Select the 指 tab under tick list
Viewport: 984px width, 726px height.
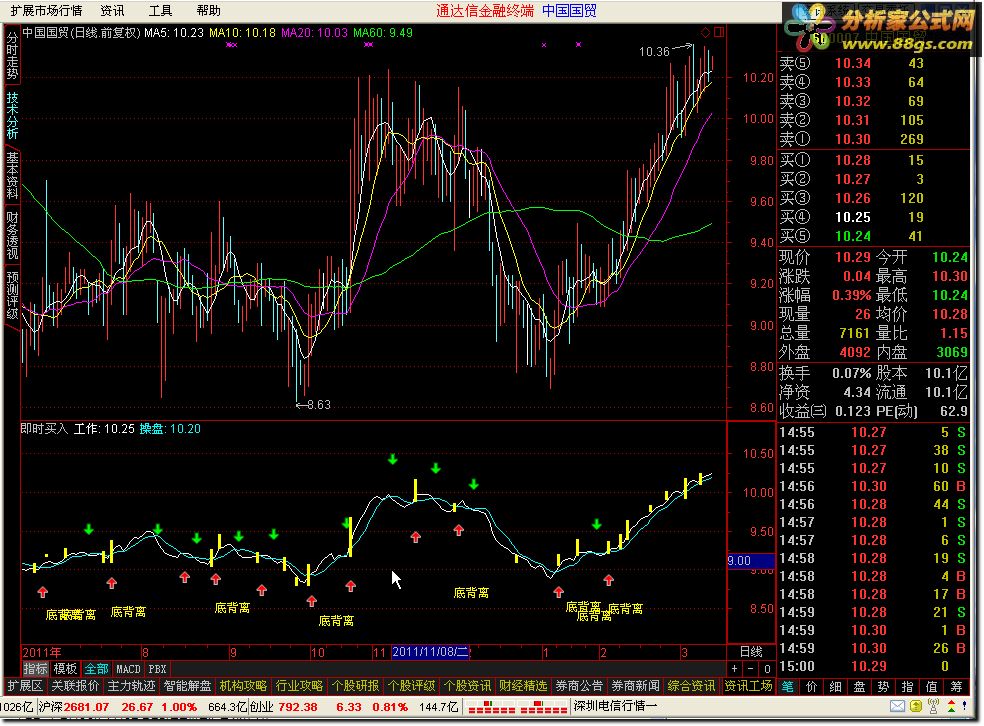pyautogui.click(x=907, y=686)
